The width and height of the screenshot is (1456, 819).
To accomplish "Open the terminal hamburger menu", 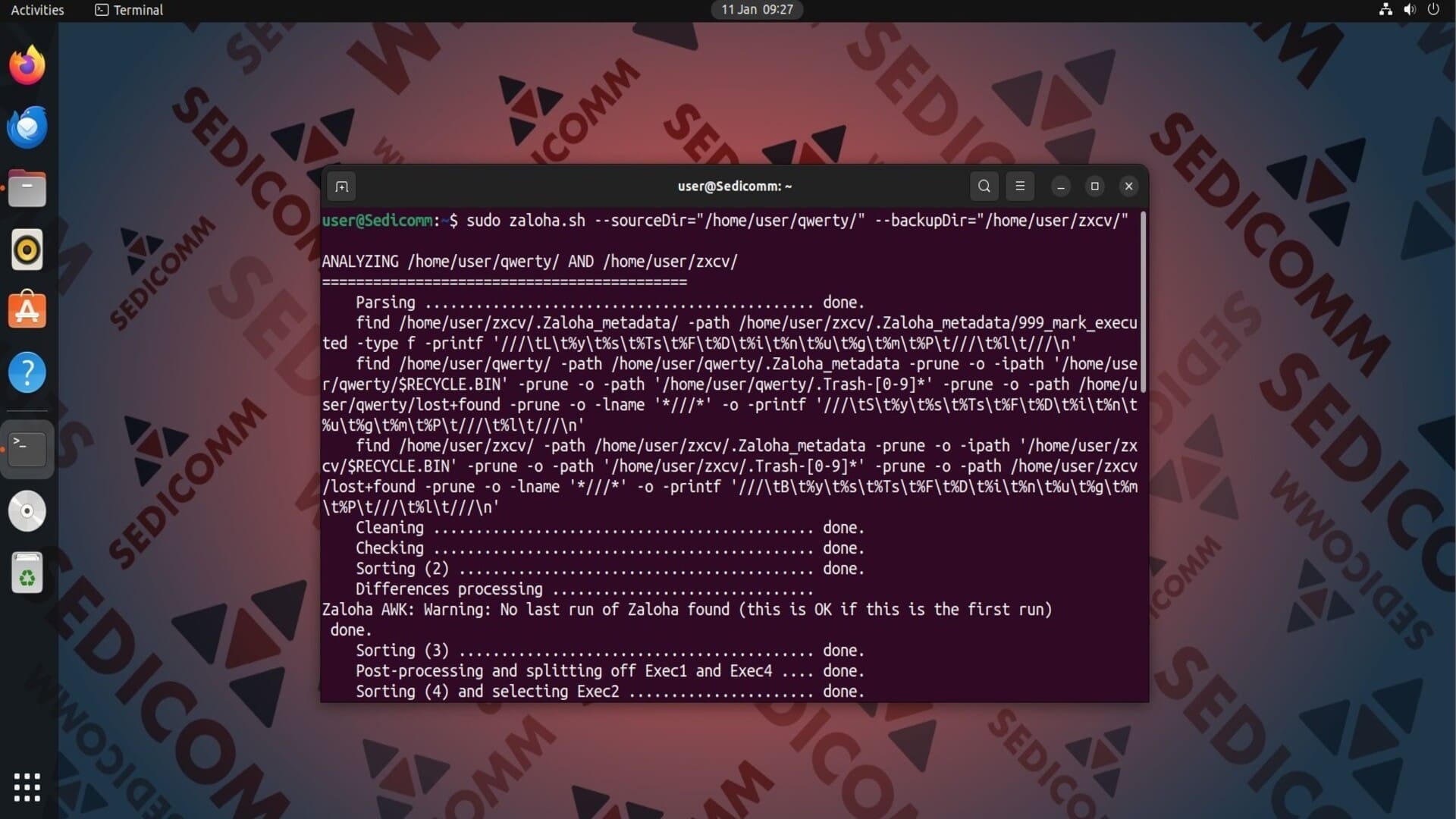I will click(x=1020, y=187).
